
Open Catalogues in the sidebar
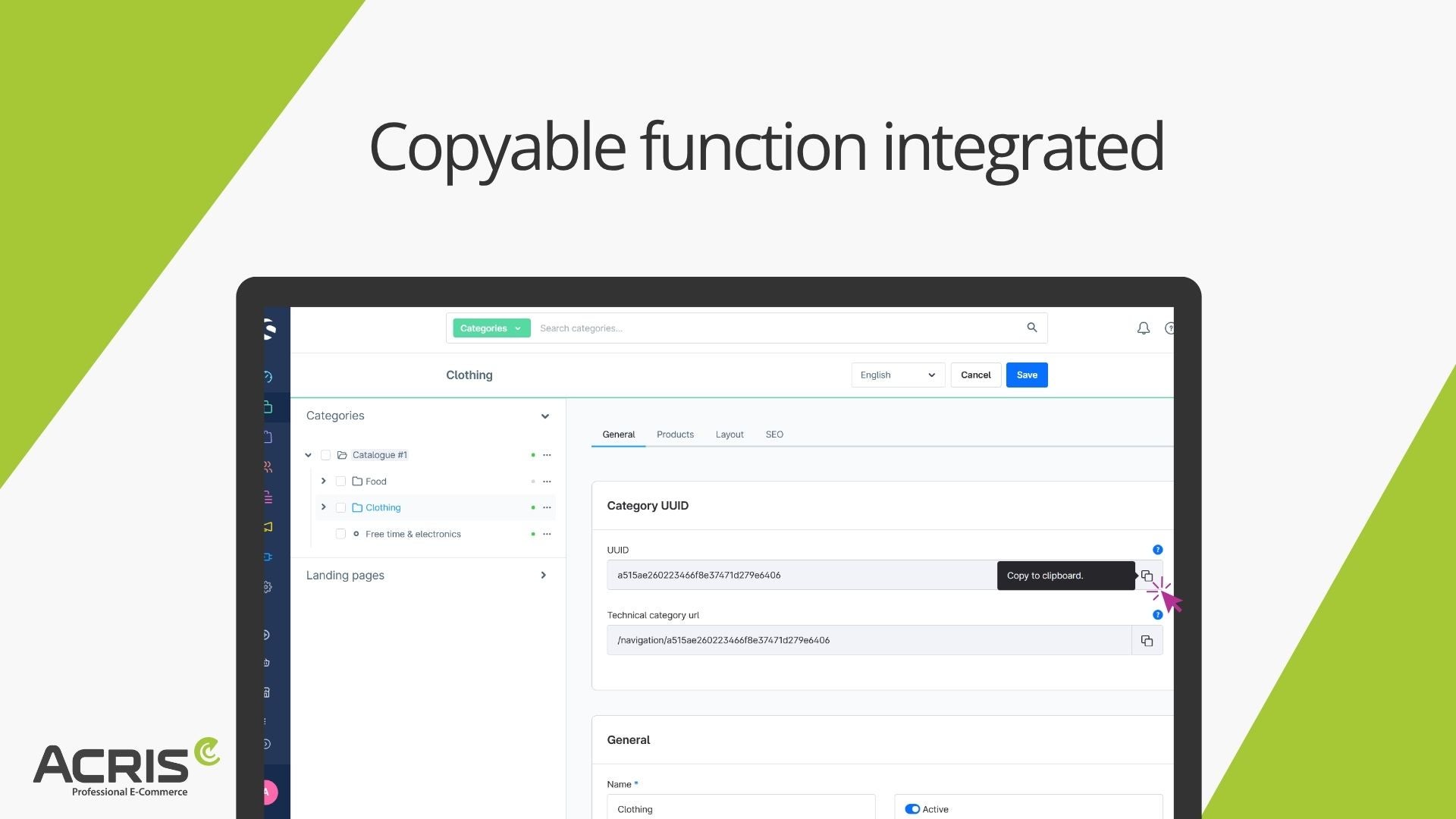(x=268, y=407)
